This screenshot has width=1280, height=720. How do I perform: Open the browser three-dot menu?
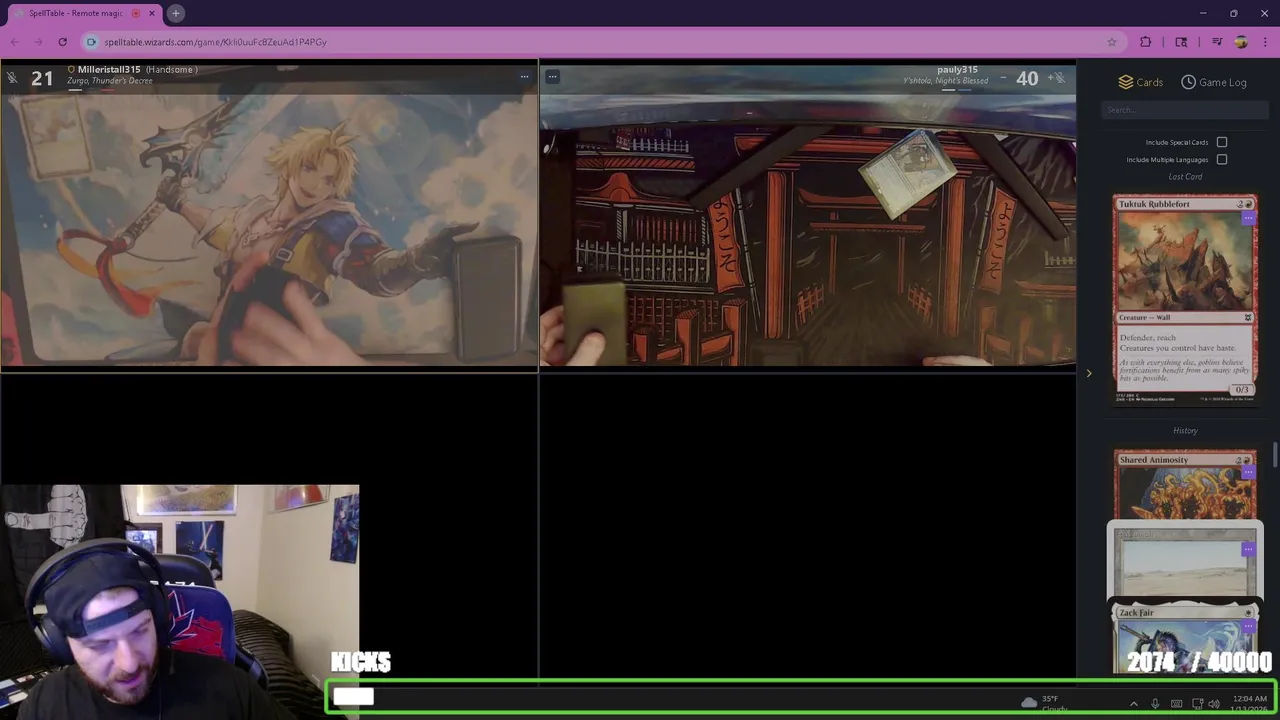[x=1265, y=42]
